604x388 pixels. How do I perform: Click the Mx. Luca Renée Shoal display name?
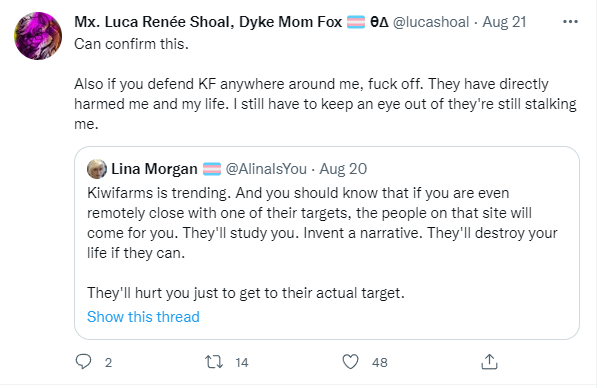(x=208, y=22)
